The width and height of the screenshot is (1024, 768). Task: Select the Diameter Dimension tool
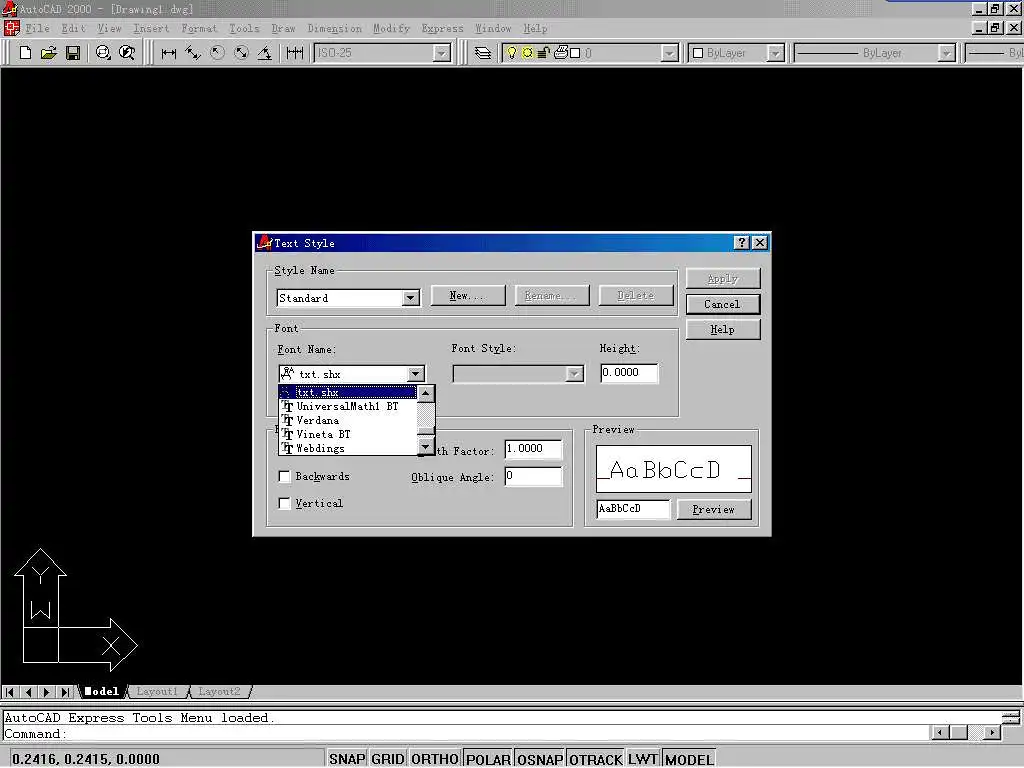click(241, 54)
